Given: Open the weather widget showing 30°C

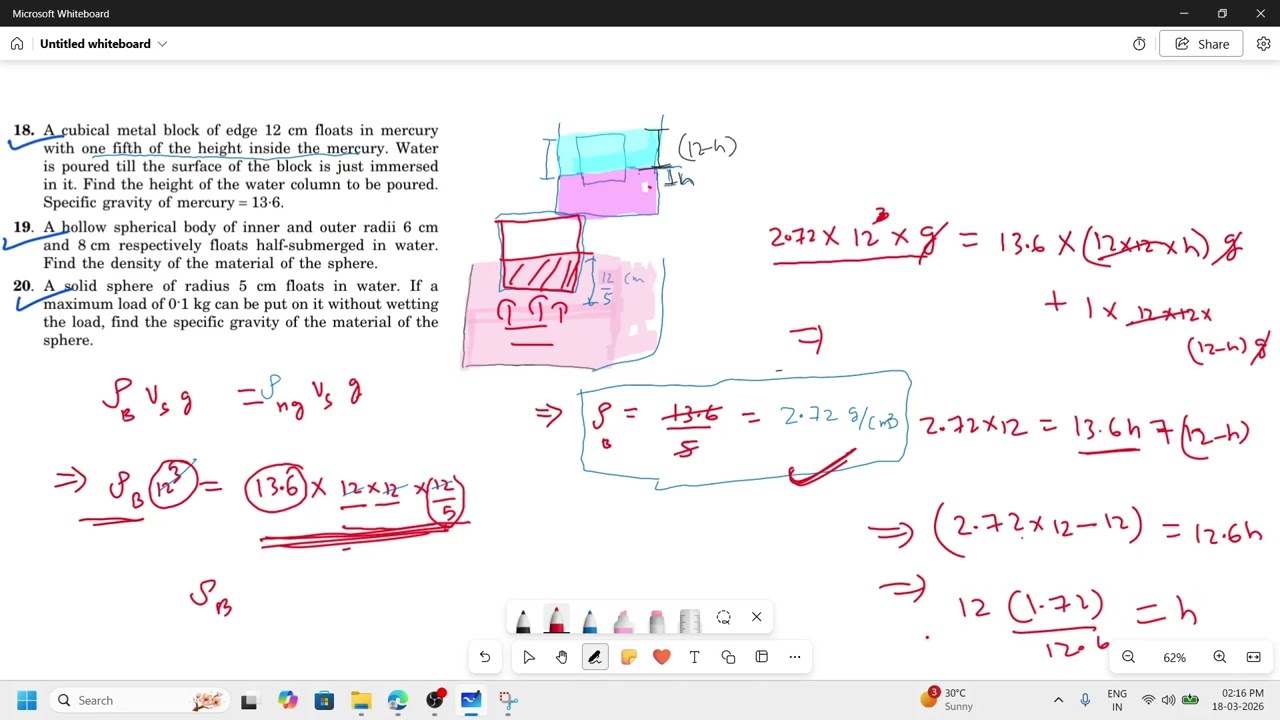Looking at the screenshot, I should [x=947, y=700].
